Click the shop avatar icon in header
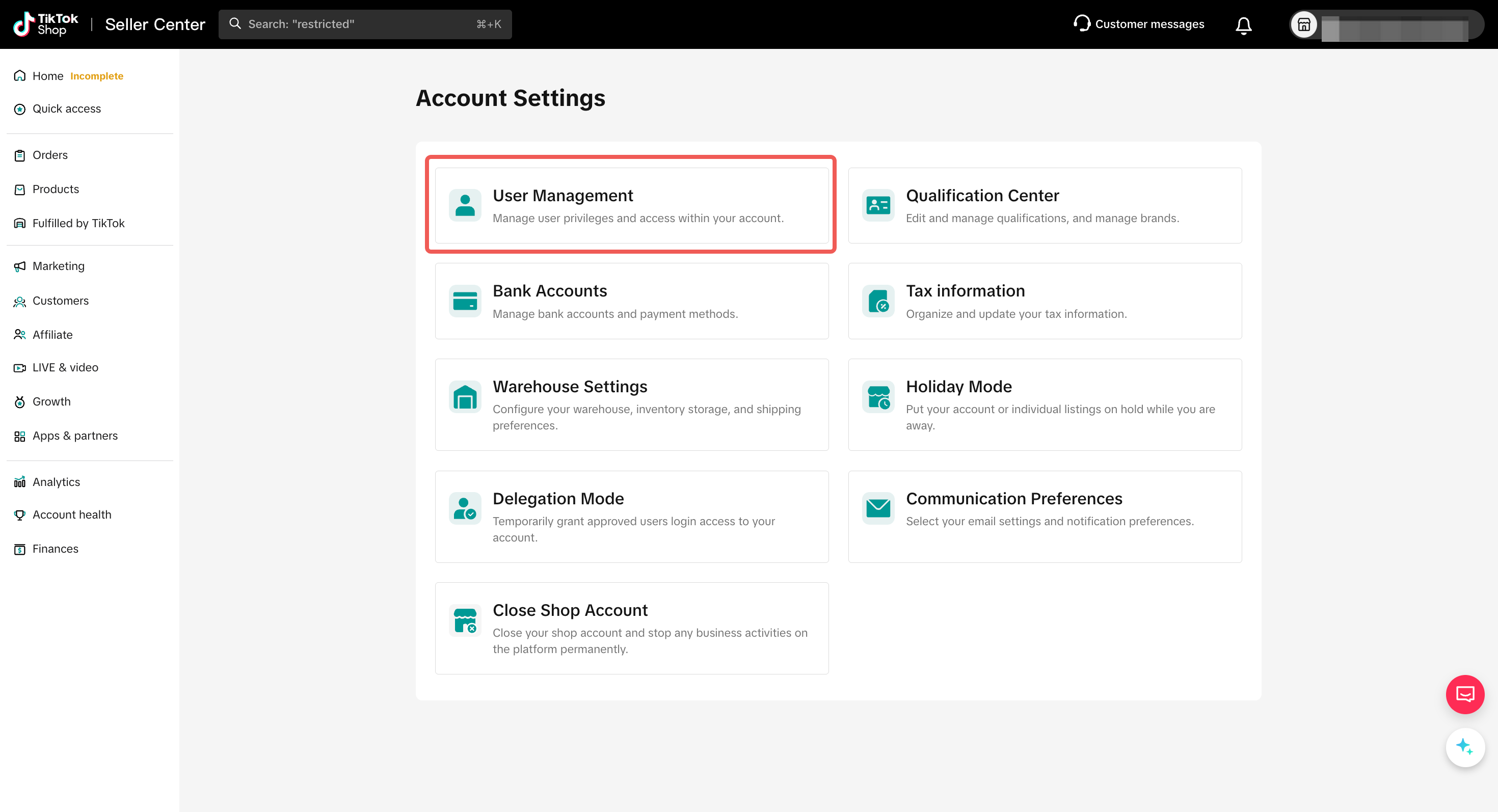Screen dimensions: 1498x812 1304,25
